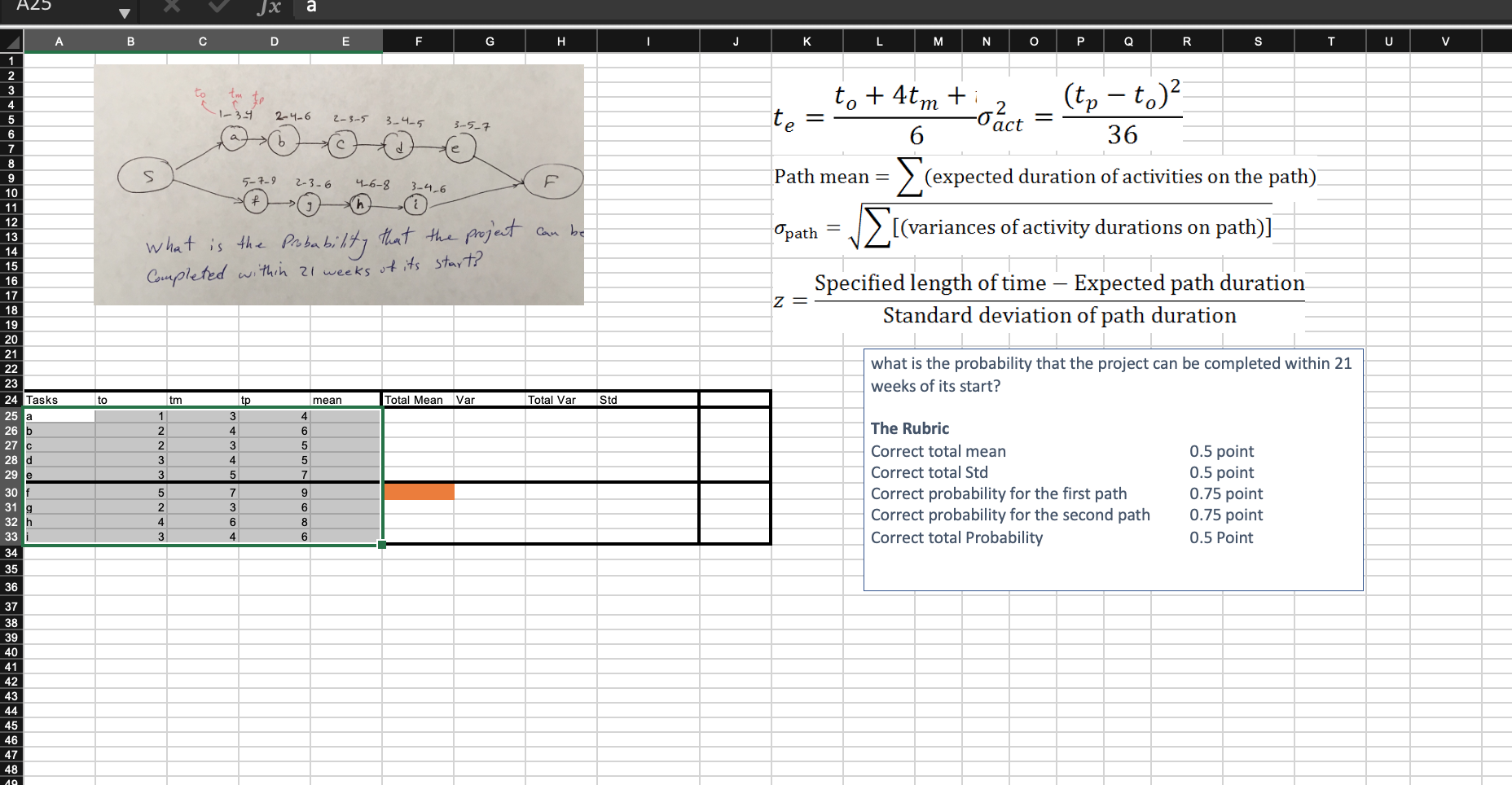This screenshot has height=785, width=1512.
Task: Select row 24 header
Action: pos(12,400)
